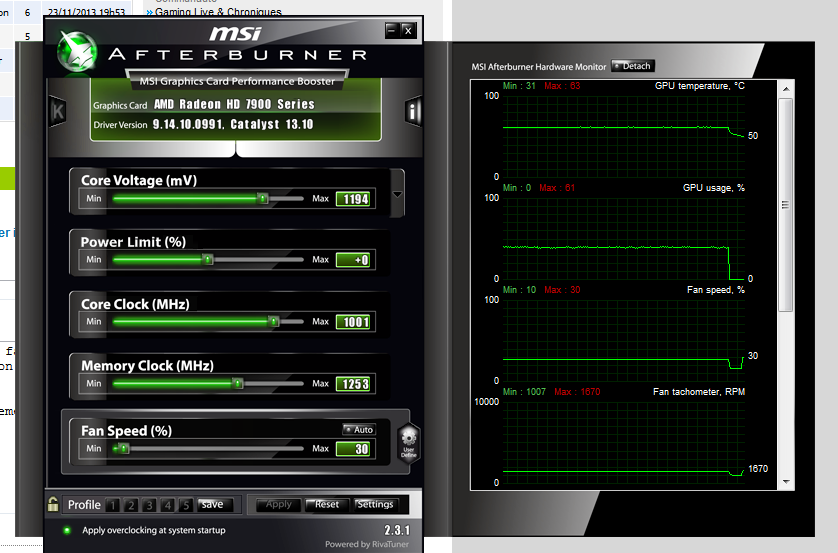Select profile slot 5
Image resolution: width=838 pixels, height=553 pixels.
(185, 505)
